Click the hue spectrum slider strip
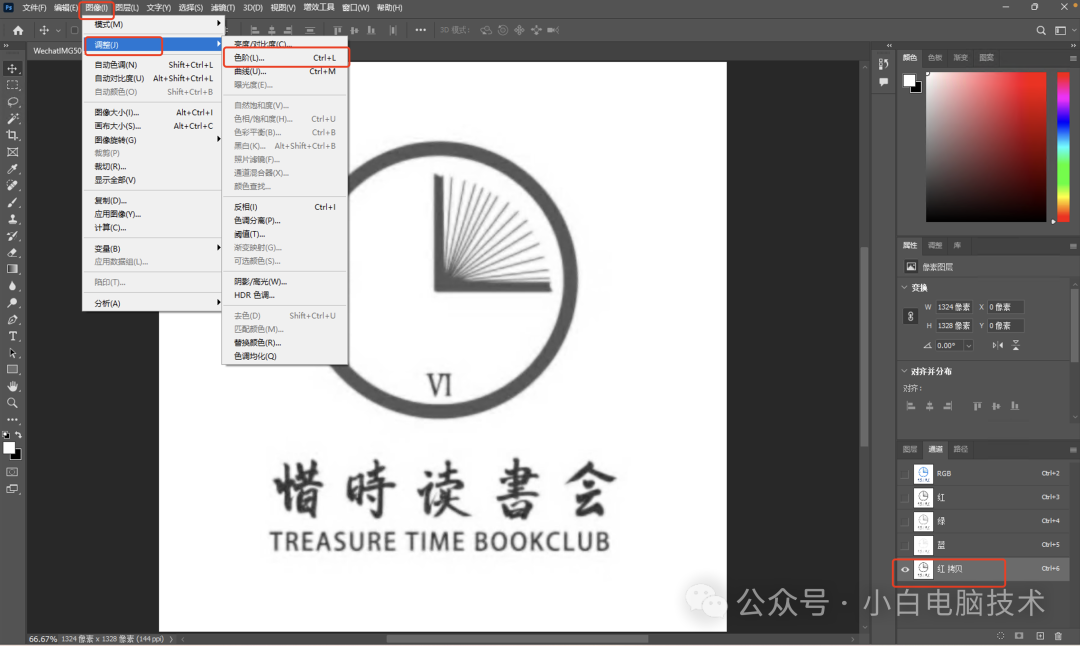This screenshot has height=646, width=1080. (x=1063, y=147)
